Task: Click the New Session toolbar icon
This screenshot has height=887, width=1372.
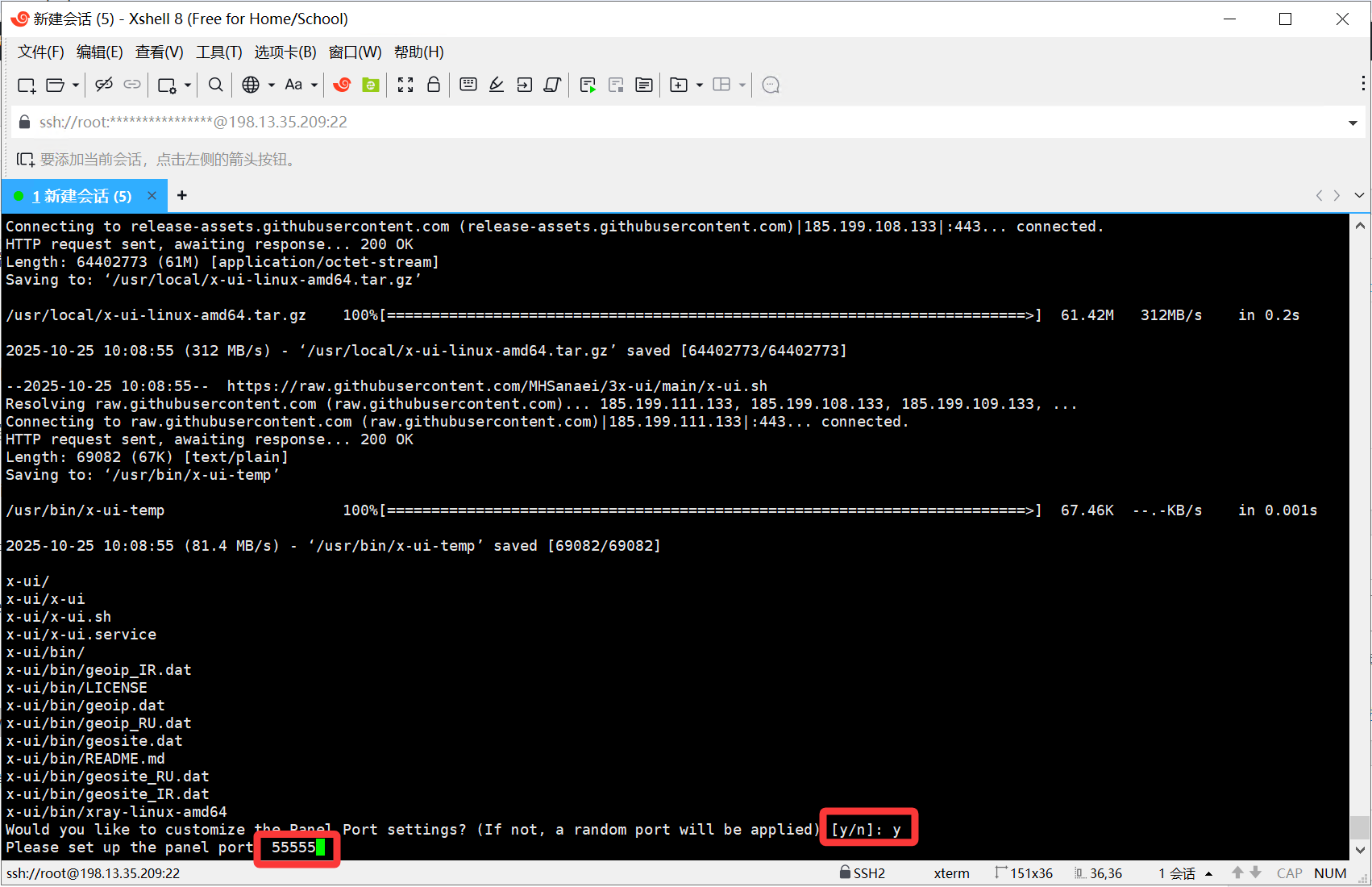Action: [x=26, y=85]
